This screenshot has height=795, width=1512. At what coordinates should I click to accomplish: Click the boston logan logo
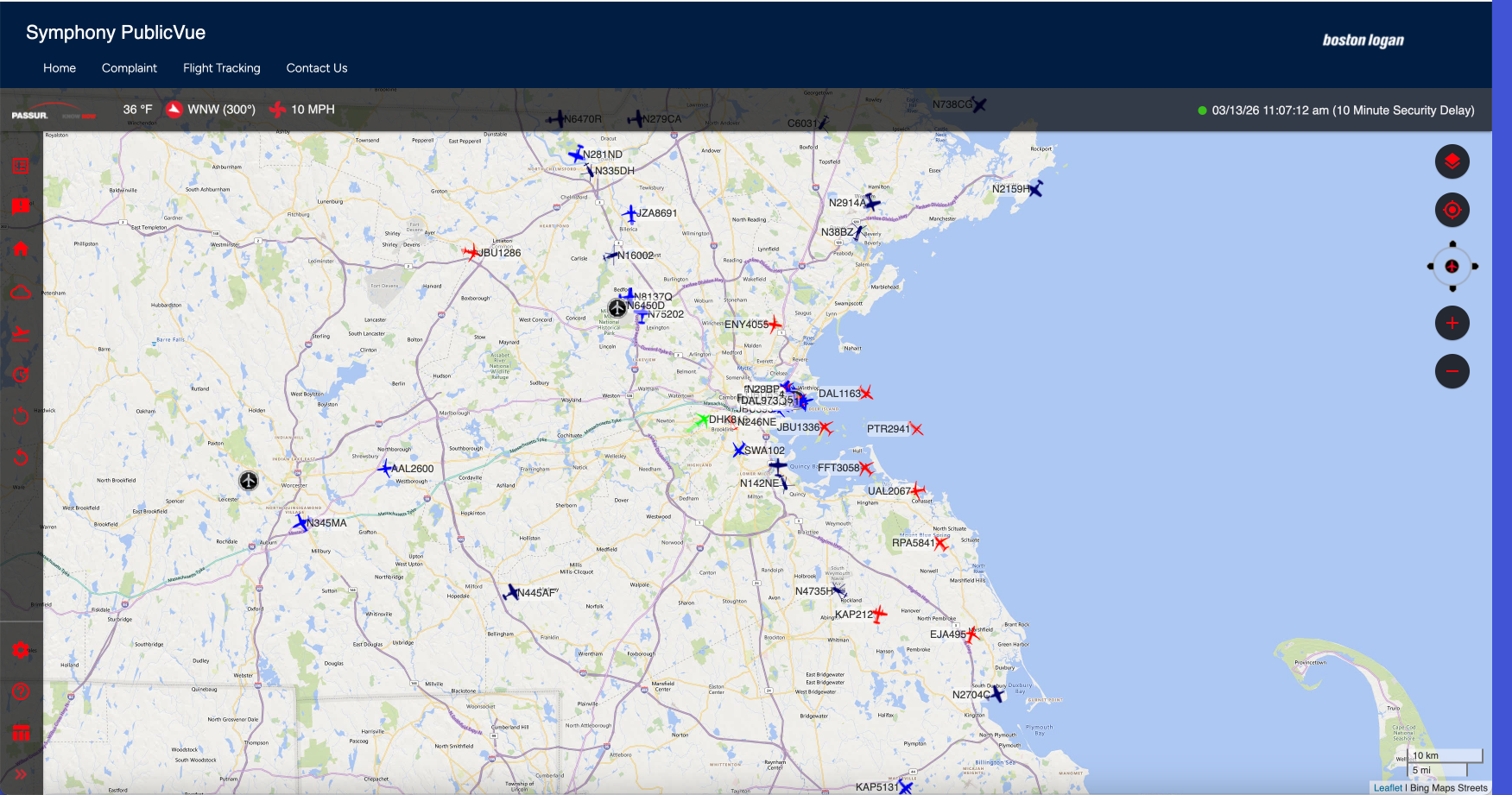coord(1363,40)
